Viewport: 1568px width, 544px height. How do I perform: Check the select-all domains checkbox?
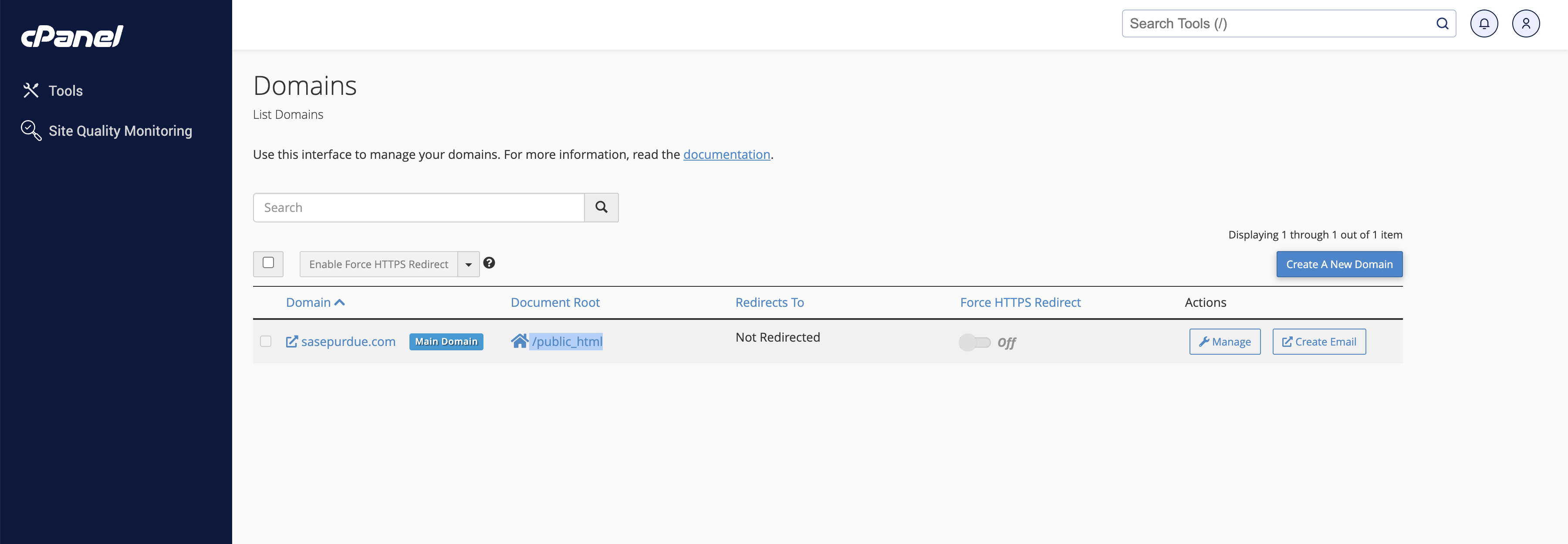point(268,263)
